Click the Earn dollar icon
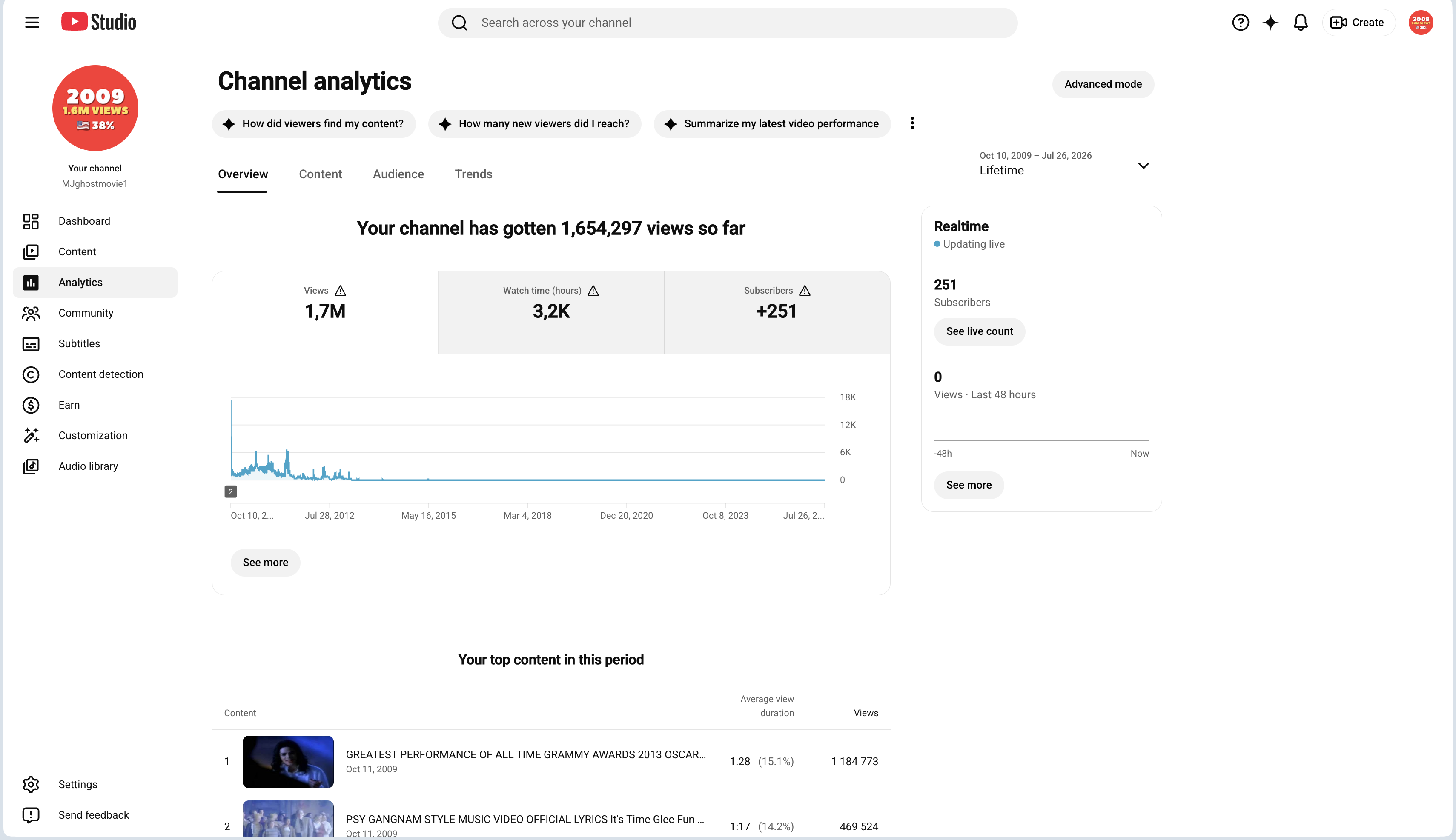Image resolution: width=1456 pixels, height=840 pixels. [31, 404]
